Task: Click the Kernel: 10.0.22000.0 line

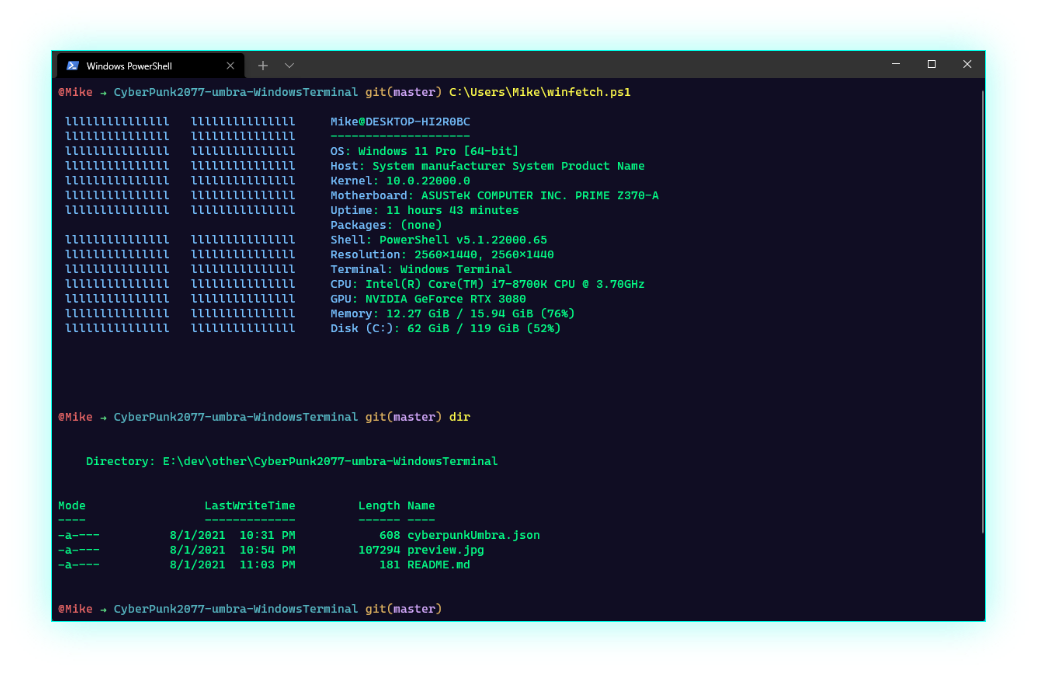Action: (400, 180)
